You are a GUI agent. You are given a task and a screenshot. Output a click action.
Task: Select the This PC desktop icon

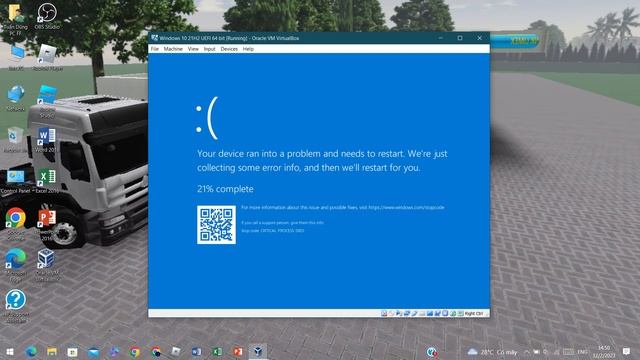pyautogui.click(x=16, y=58)
